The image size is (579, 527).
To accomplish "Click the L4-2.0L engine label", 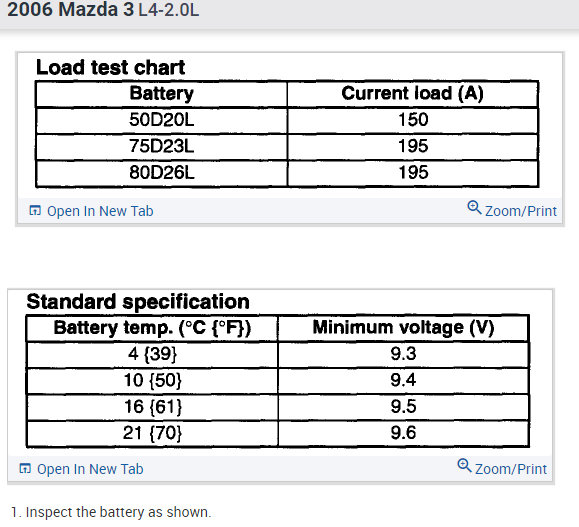I will [x=169, y=10].
